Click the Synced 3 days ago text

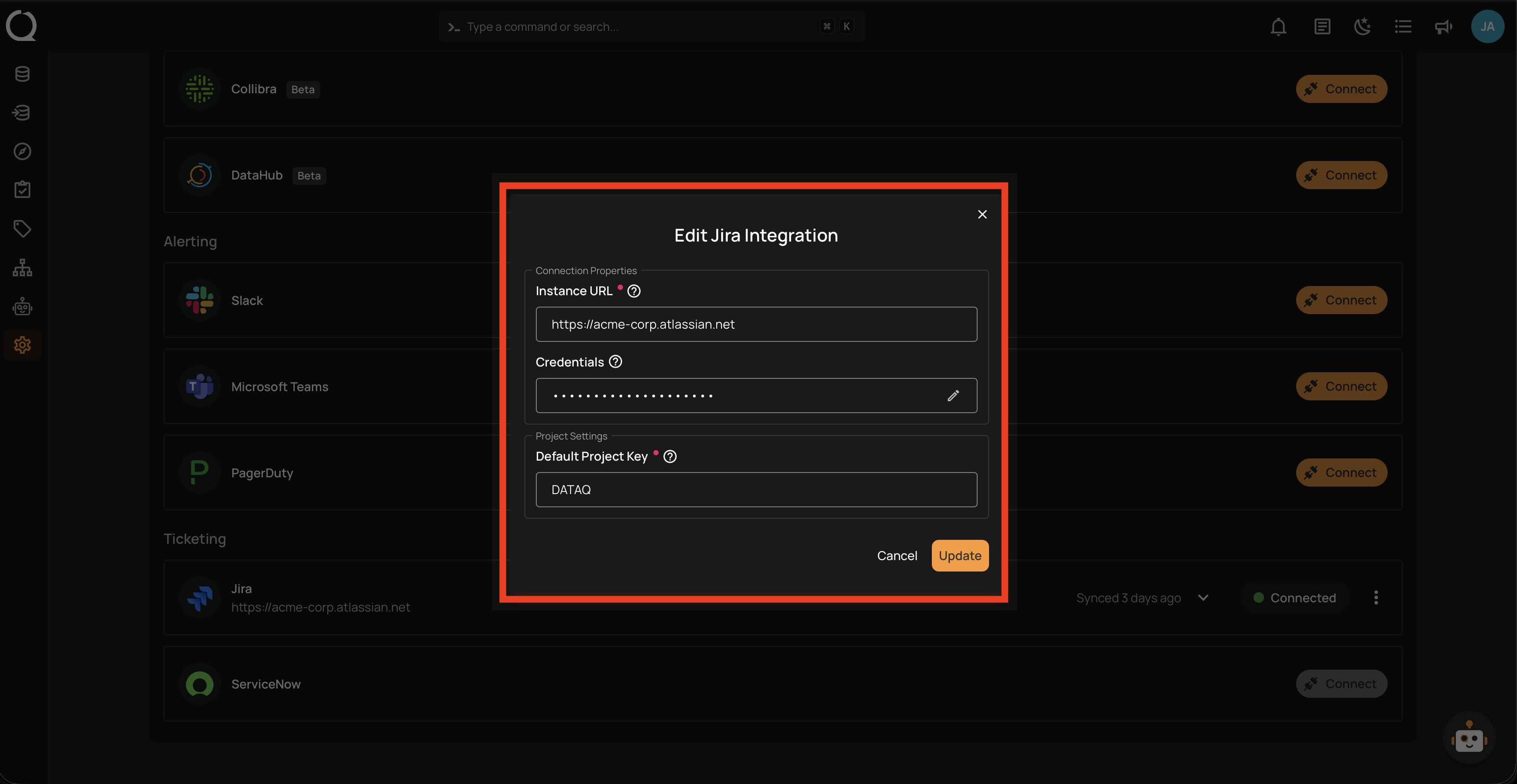pyautogui.click(x=1129, y=598)
